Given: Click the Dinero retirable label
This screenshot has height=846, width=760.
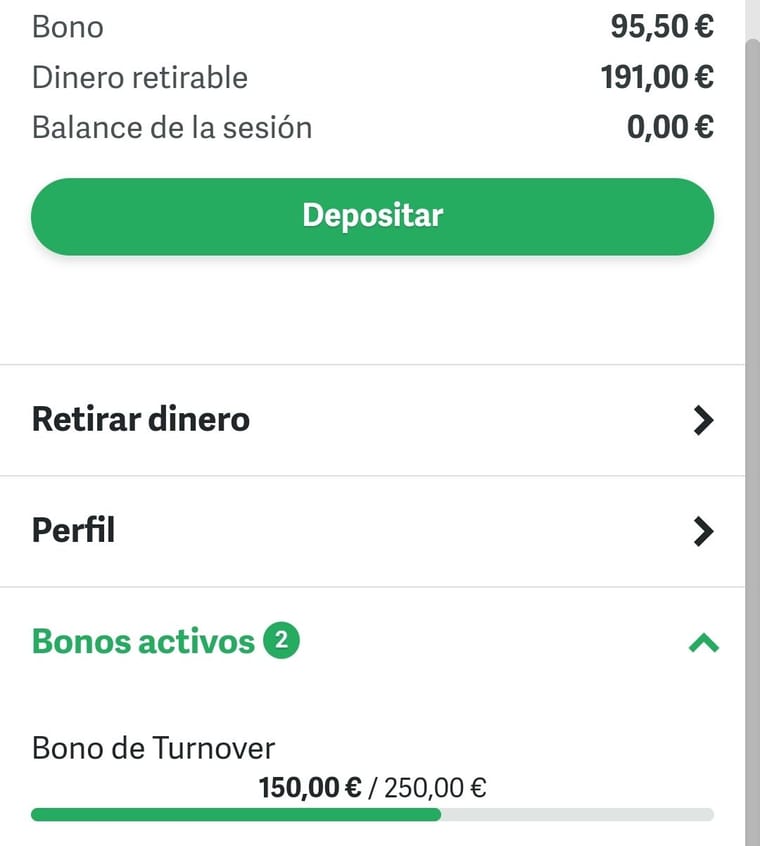Looking at the screenshot, I should (x=140, y=77).
